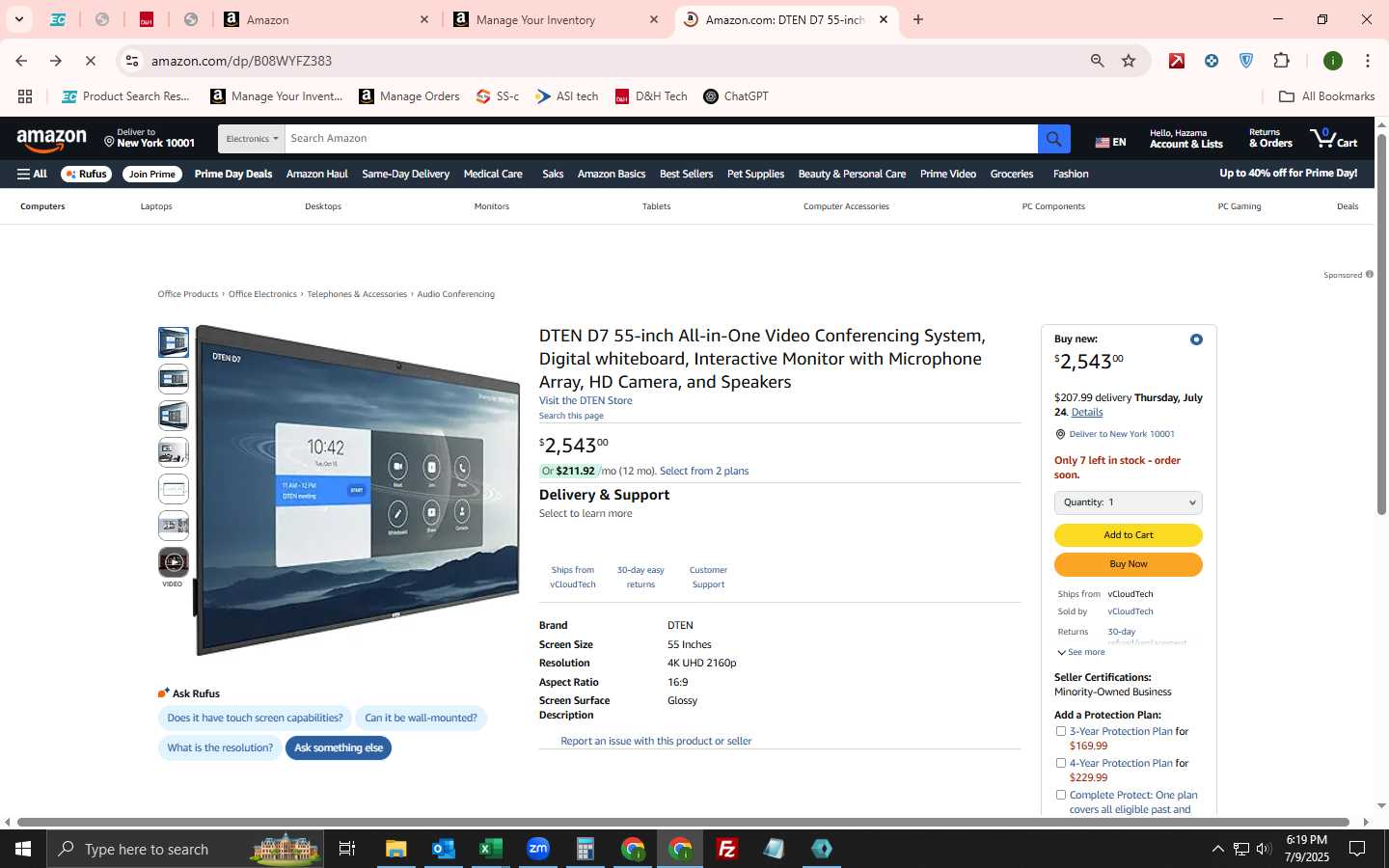1389x868 pixels.
Task: Open the All hamburger menu
Action: [32, 175]
